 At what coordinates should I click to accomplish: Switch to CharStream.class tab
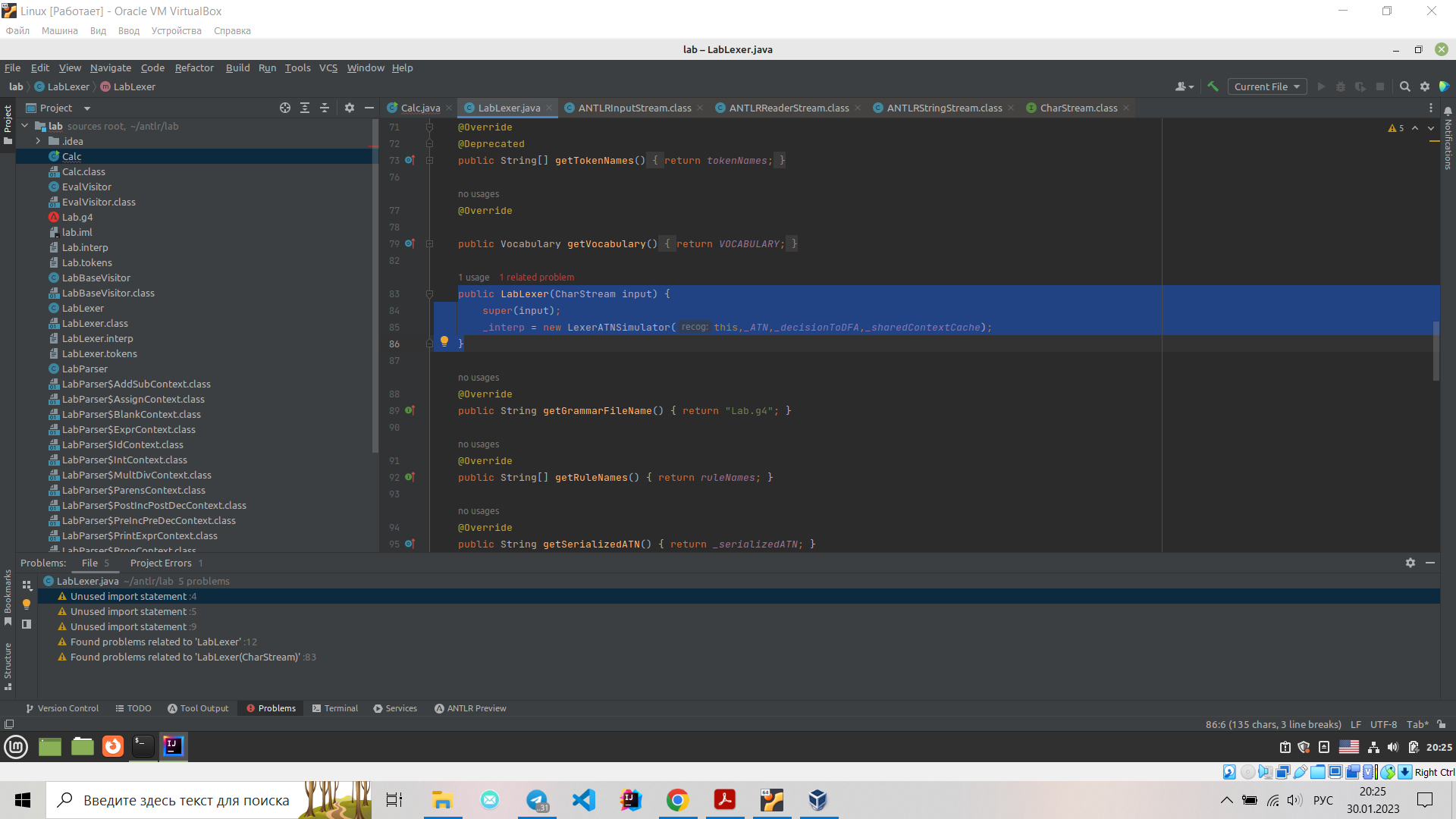(1078, 108)
